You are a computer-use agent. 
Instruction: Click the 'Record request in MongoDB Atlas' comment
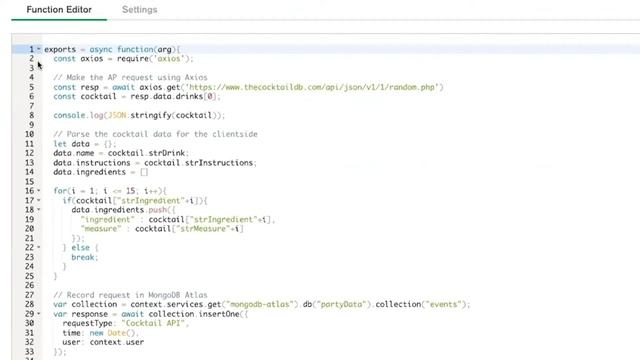tap(130, 295)
